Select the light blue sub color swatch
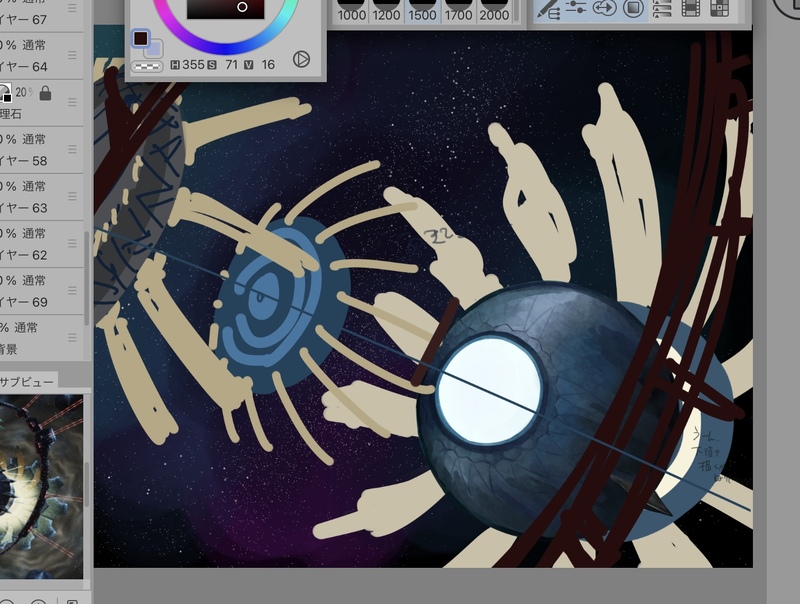 (x=154, y=49)
